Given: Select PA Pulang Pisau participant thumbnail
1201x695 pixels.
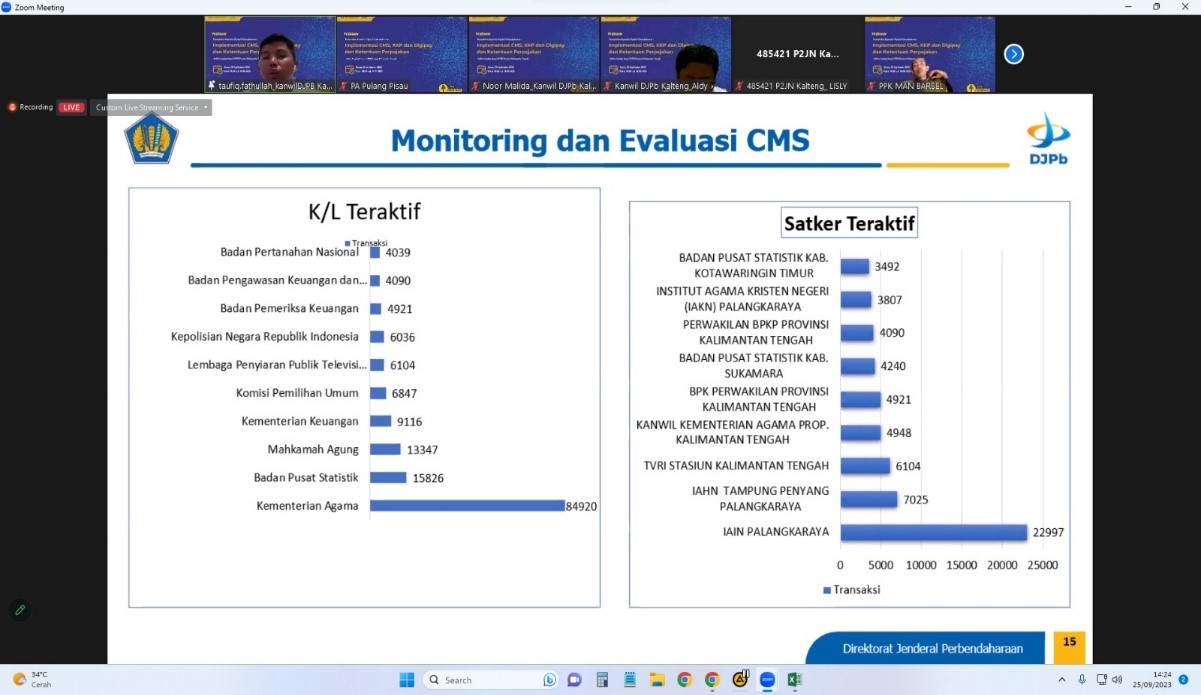Looking at the screenshot, I should point(401,54).
